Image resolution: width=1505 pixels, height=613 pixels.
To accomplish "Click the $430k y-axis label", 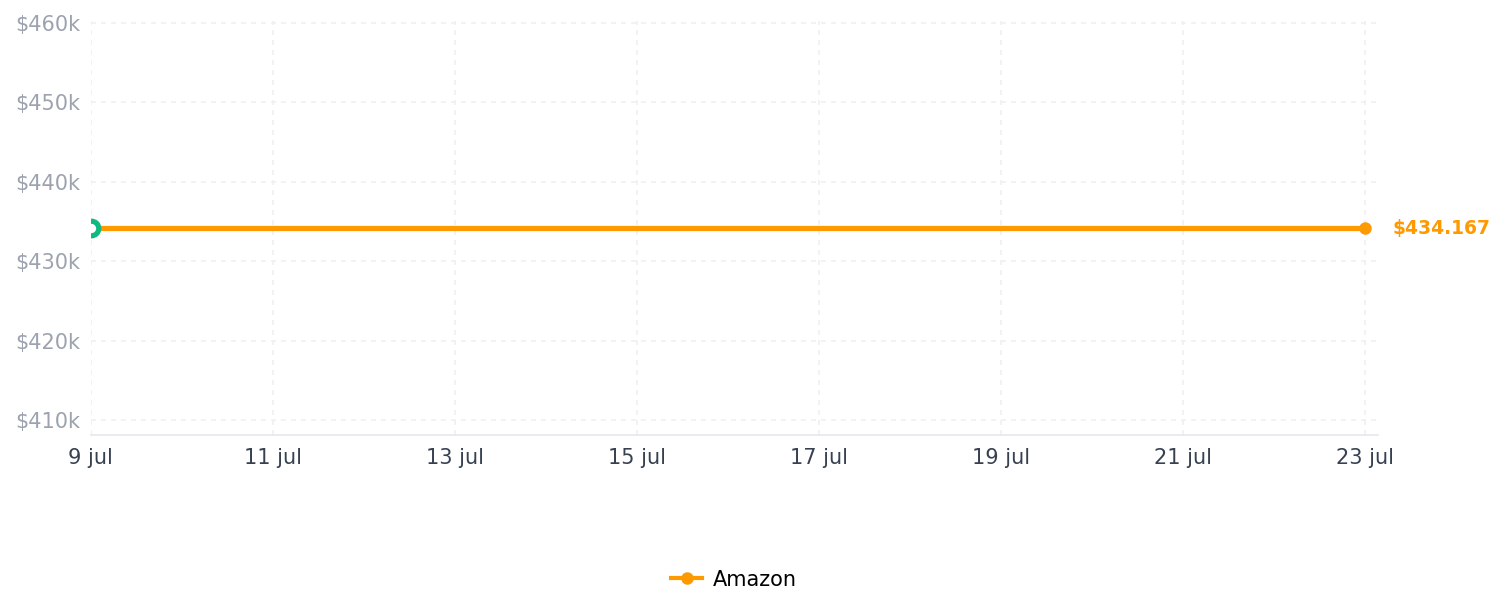I will click(x=48, y=262).
